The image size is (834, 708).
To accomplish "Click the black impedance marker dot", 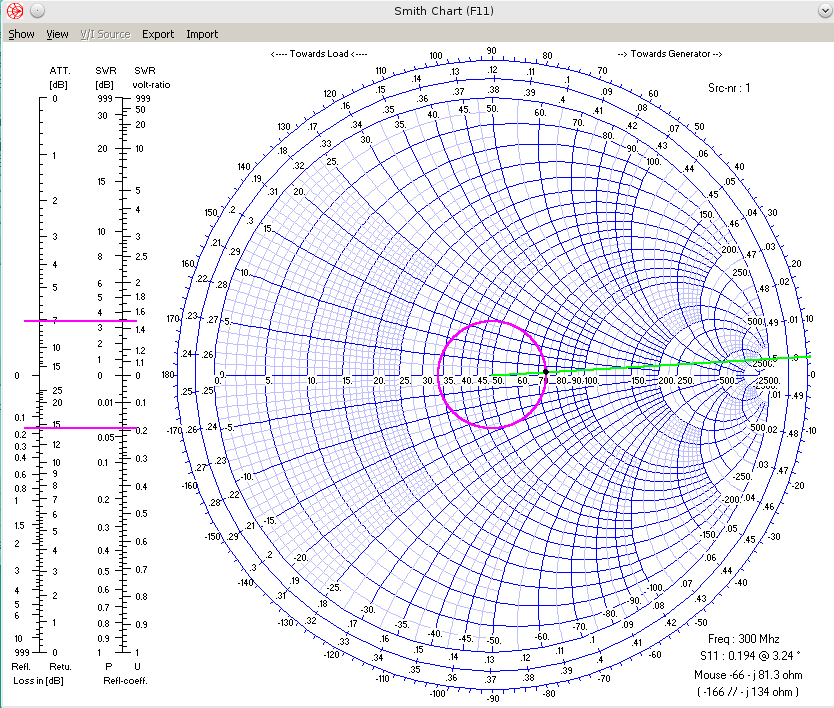I will [x=546, y=372].
